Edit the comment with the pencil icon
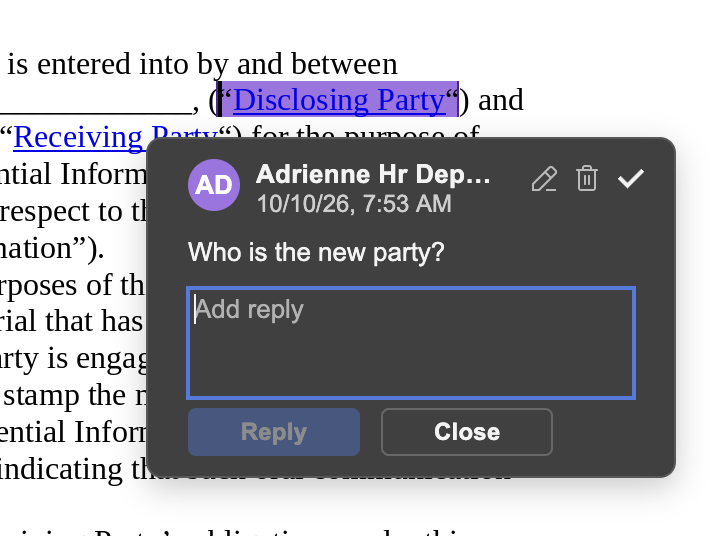 pos(544,178)
